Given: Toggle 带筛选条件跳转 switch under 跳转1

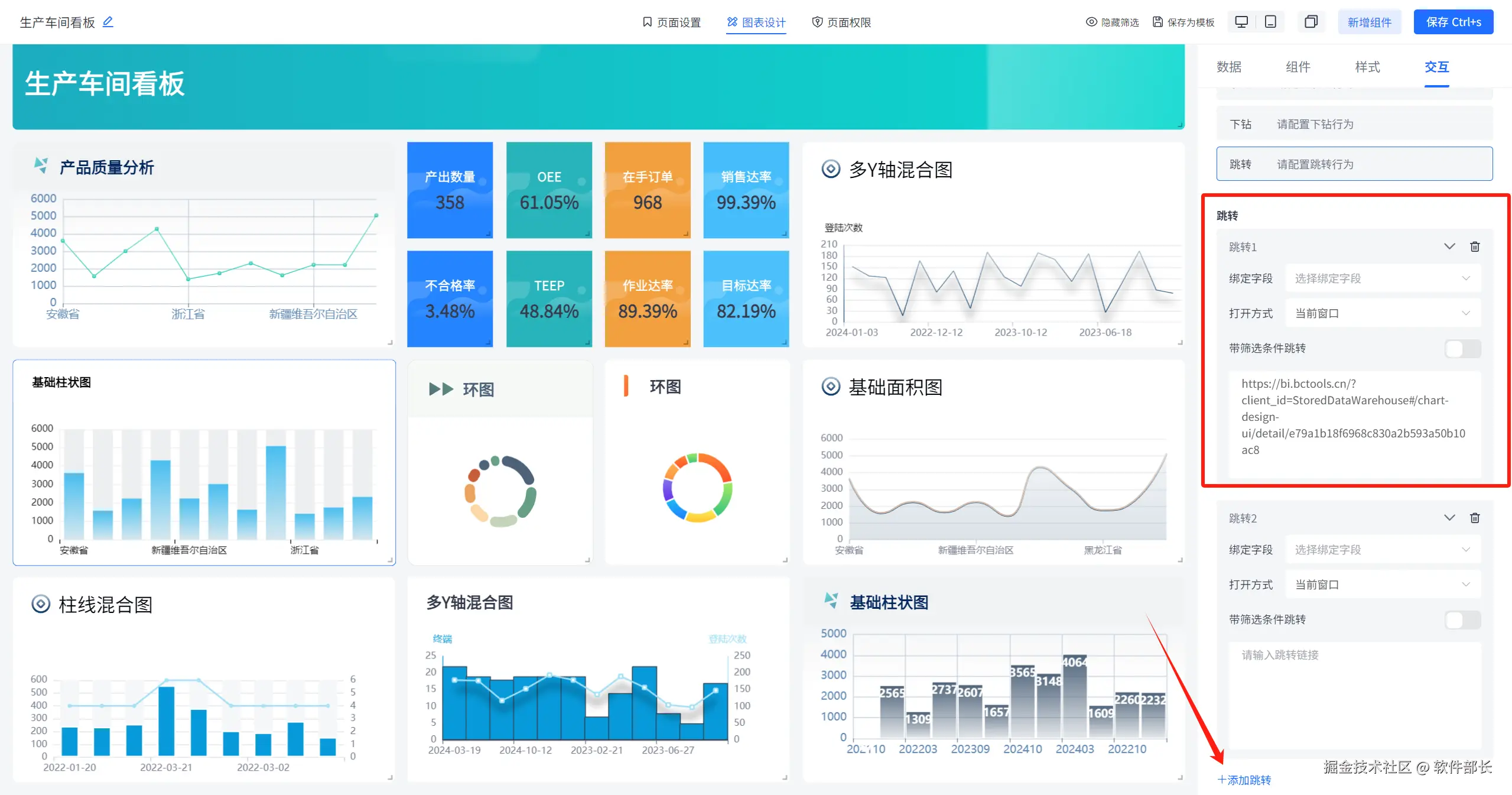Looking at the screenshot, I should (1462, 348).
